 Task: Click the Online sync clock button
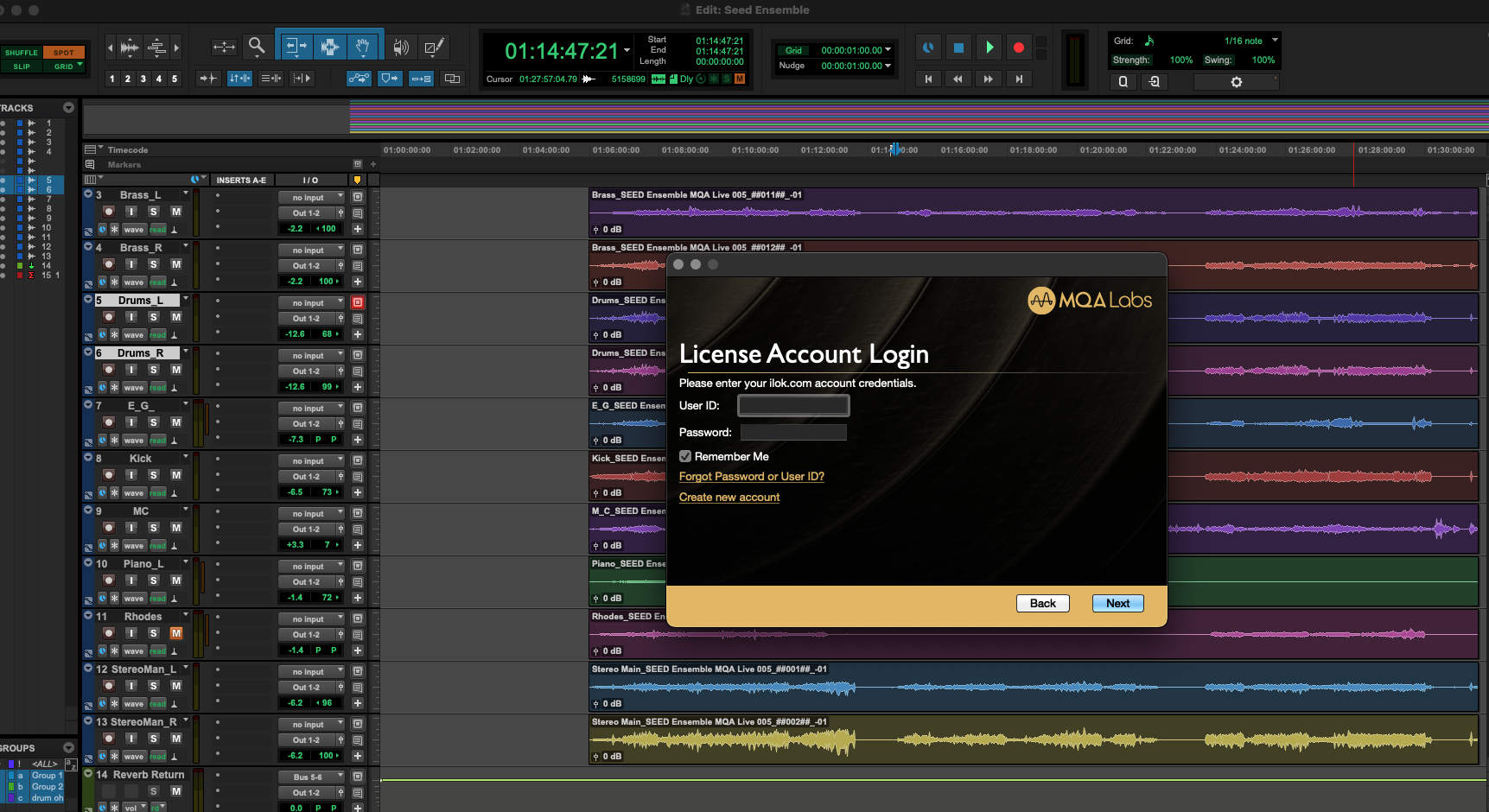coord(928,48)
